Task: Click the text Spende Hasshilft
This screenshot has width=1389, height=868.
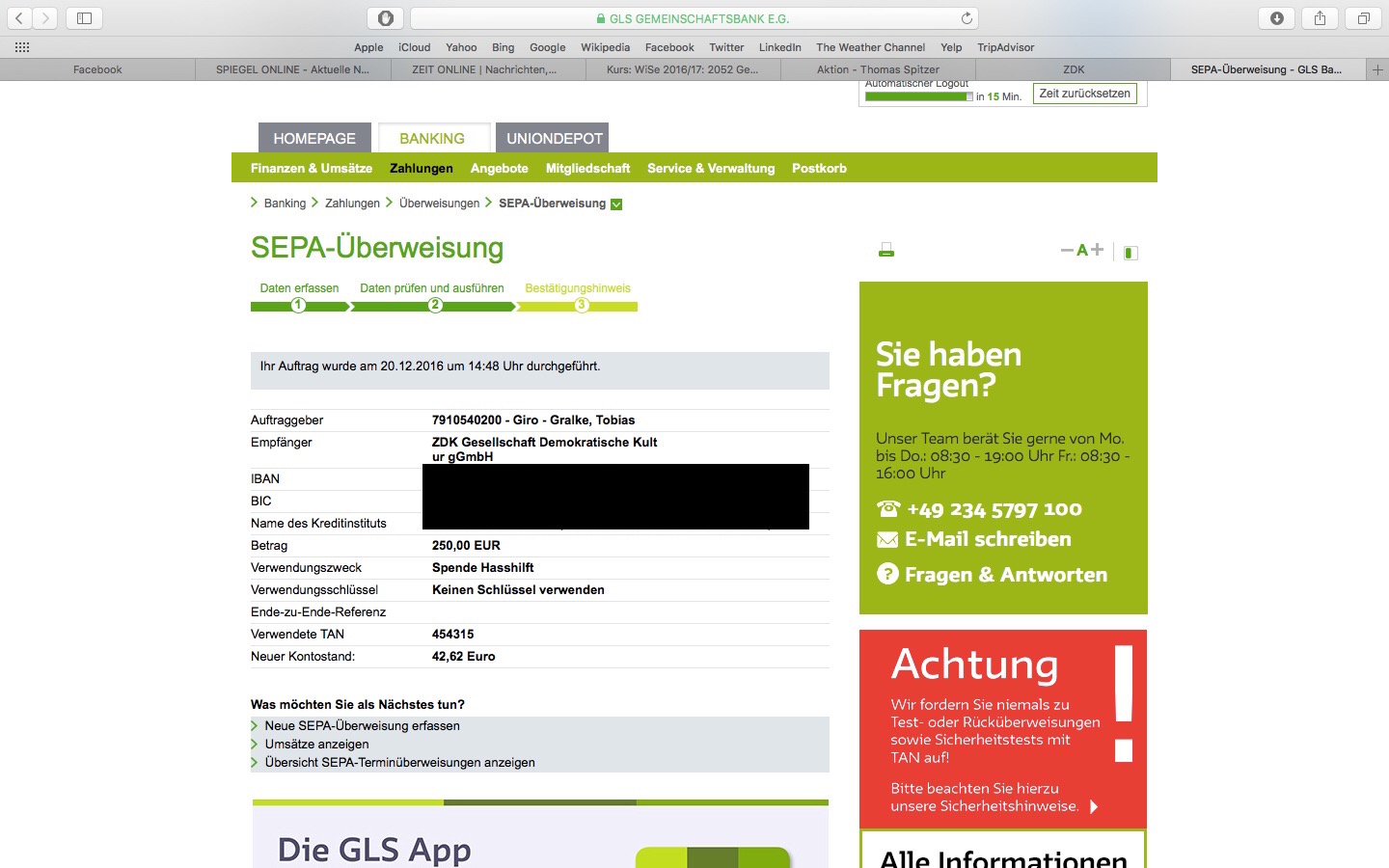Action: (x=482, y=568)
